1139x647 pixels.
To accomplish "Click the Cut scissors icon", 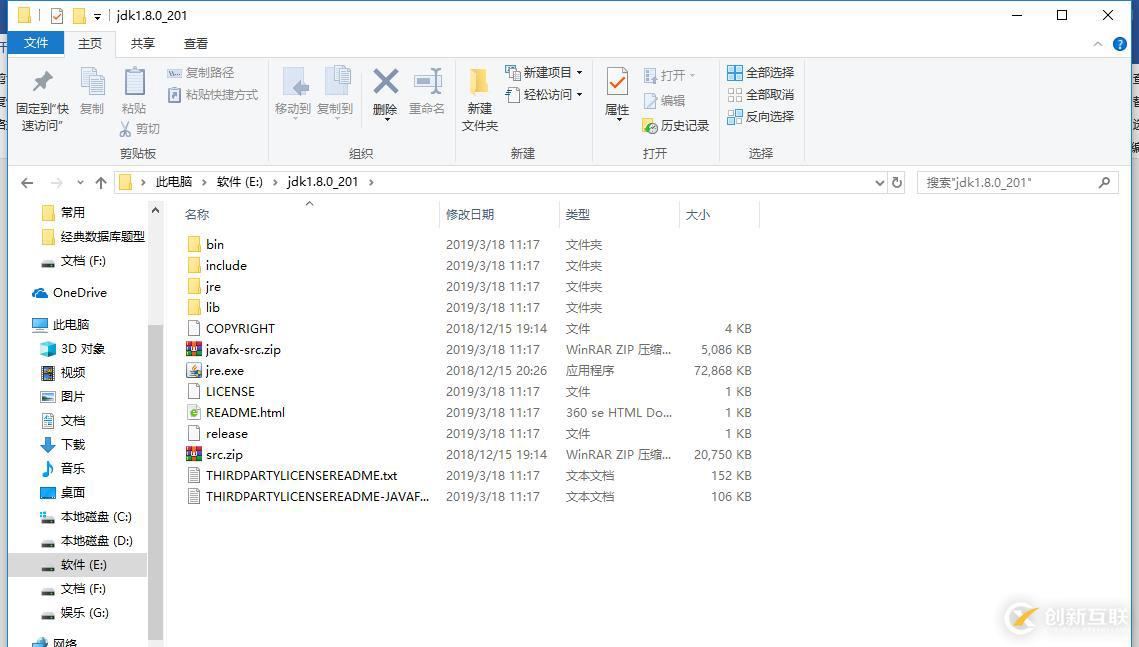I will pyautogui.click(x=126, y=129).
